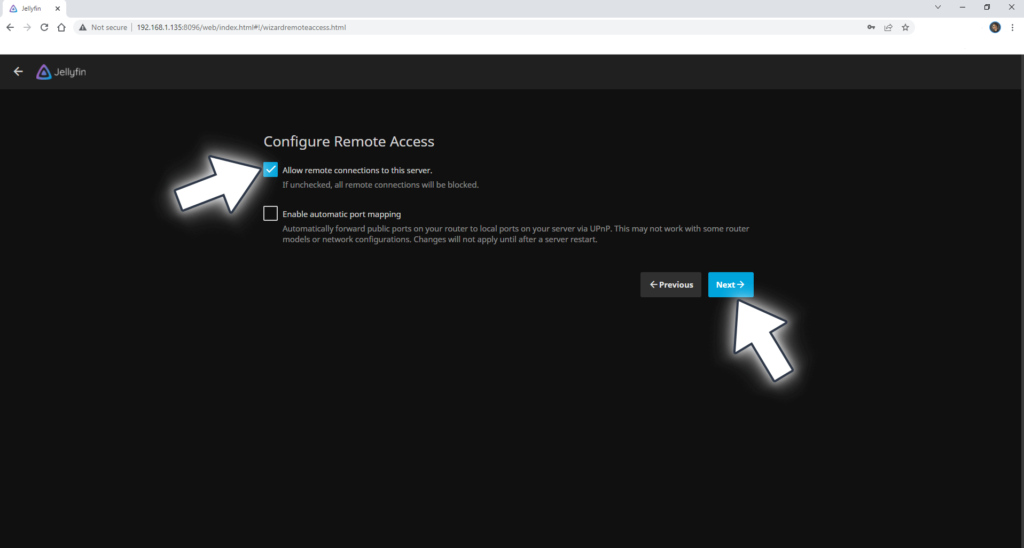The image size is (1024, 548).
Task: Go to the Previous wizard step
Action: [x=671, y=285]
